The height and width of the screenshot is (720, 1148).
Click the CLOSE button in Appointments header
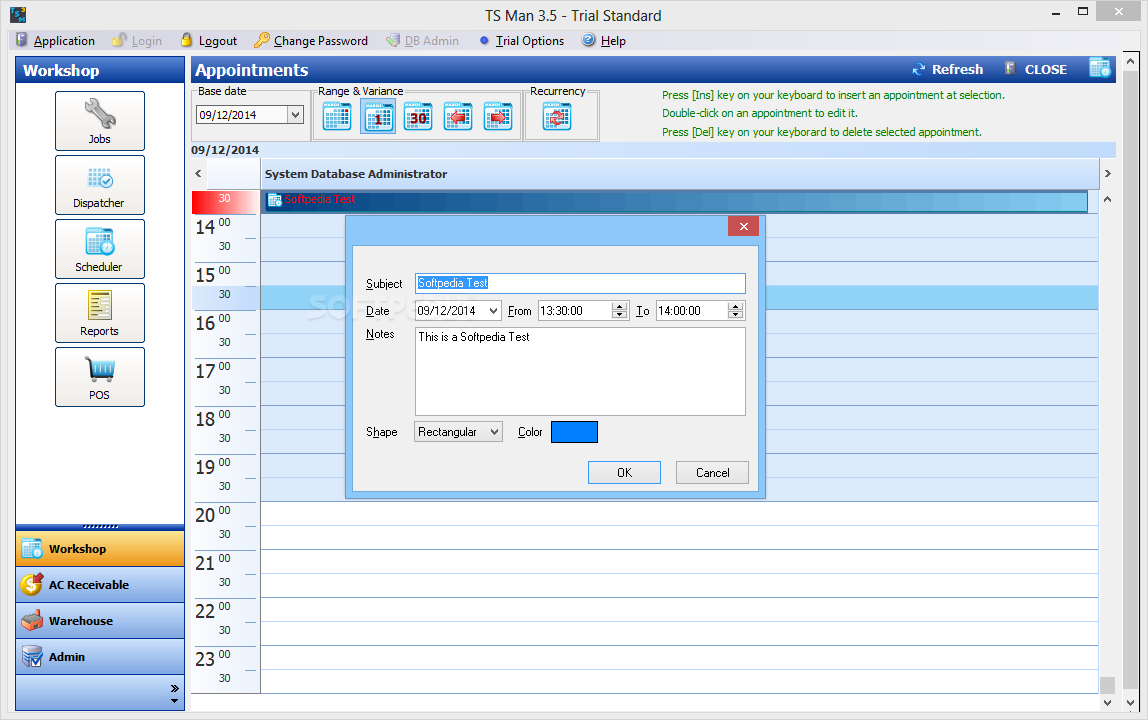[x=1035, y=70]
